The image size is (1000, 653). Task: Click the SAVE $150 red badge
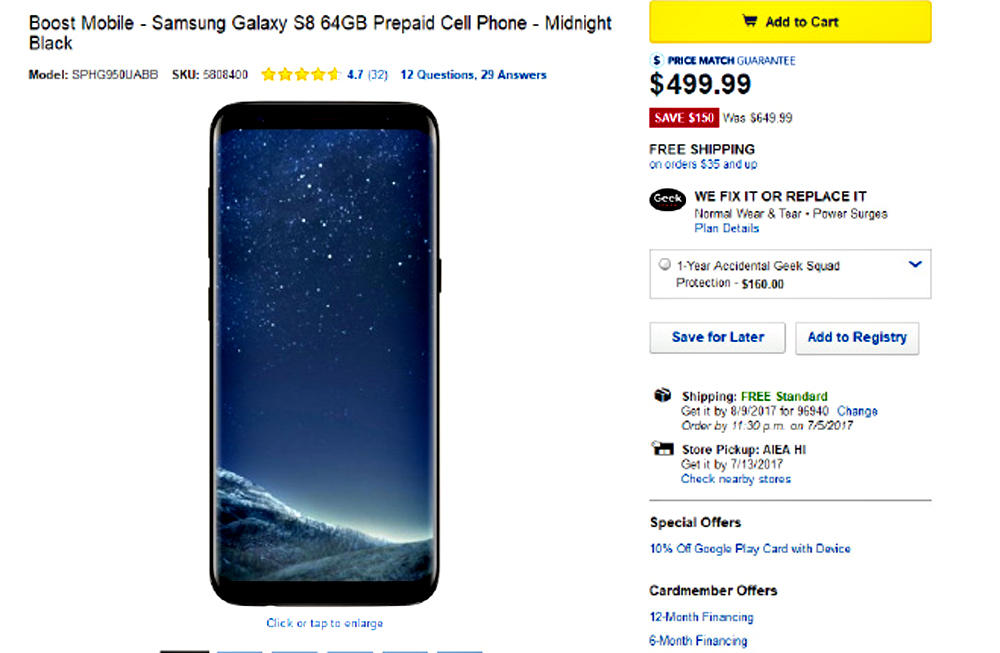(683, 118)
